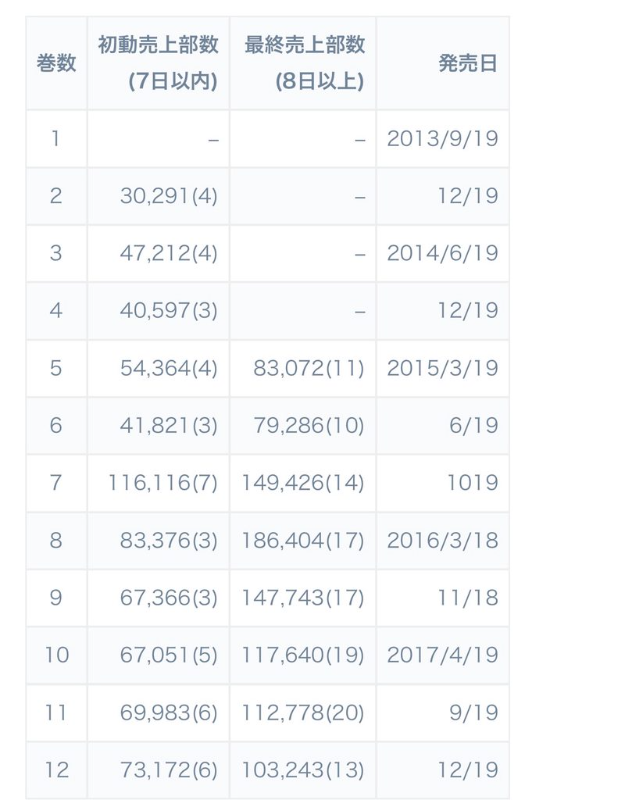The height and width of the screenshot is (800, 633).
Task: Click the 最終売上部数 column header
Action: (303, 63)
